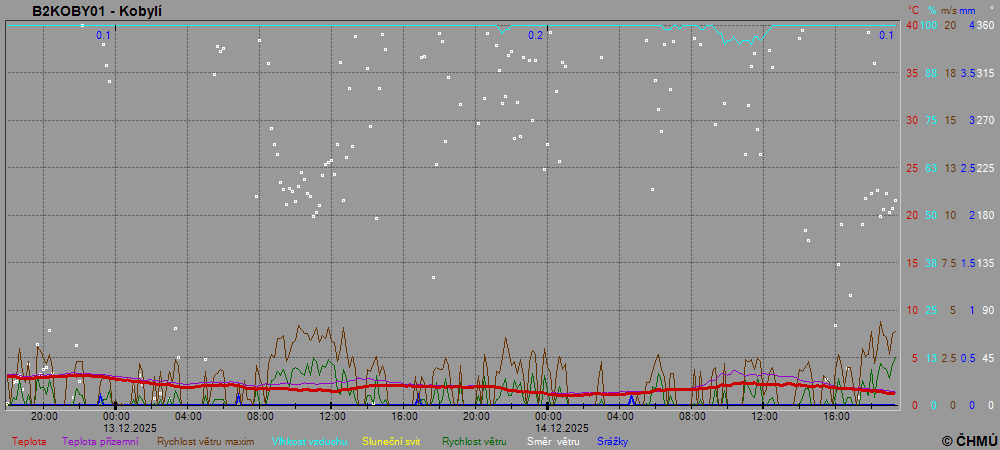
Task: Select the Teplota přízemní legend entry
Action: tap(101, 441)
